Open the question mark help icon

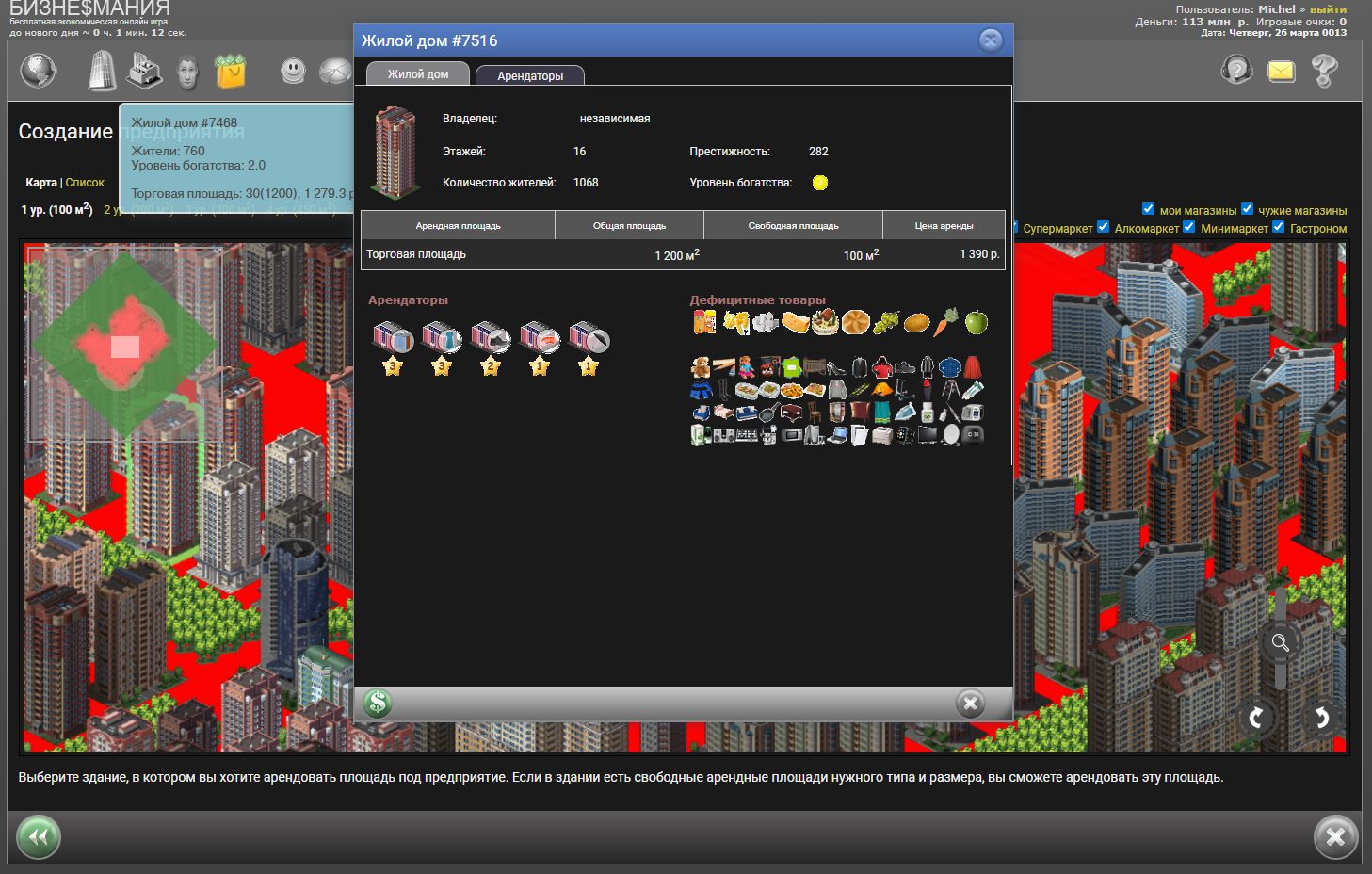tap(1324, 71)
